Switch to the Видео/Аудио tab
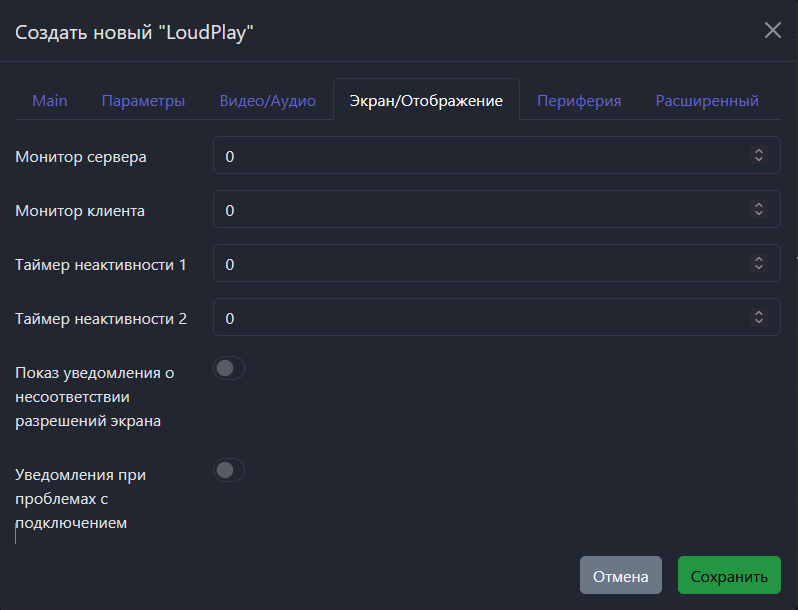 [267, 101]
